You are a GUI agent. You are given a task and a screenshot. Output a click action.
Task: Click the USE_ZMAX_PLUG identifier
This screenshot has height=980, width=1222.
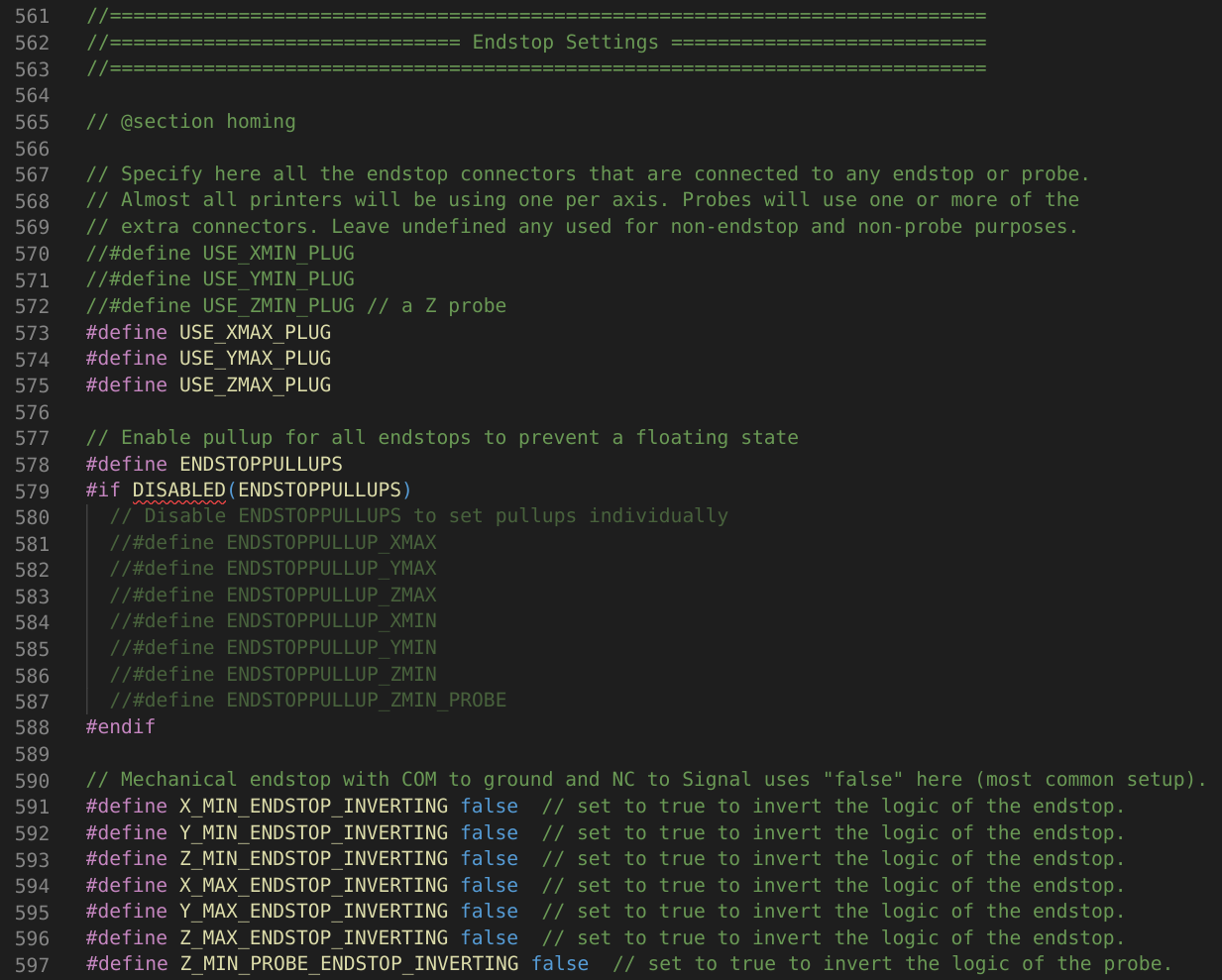(x=255, y=385)
